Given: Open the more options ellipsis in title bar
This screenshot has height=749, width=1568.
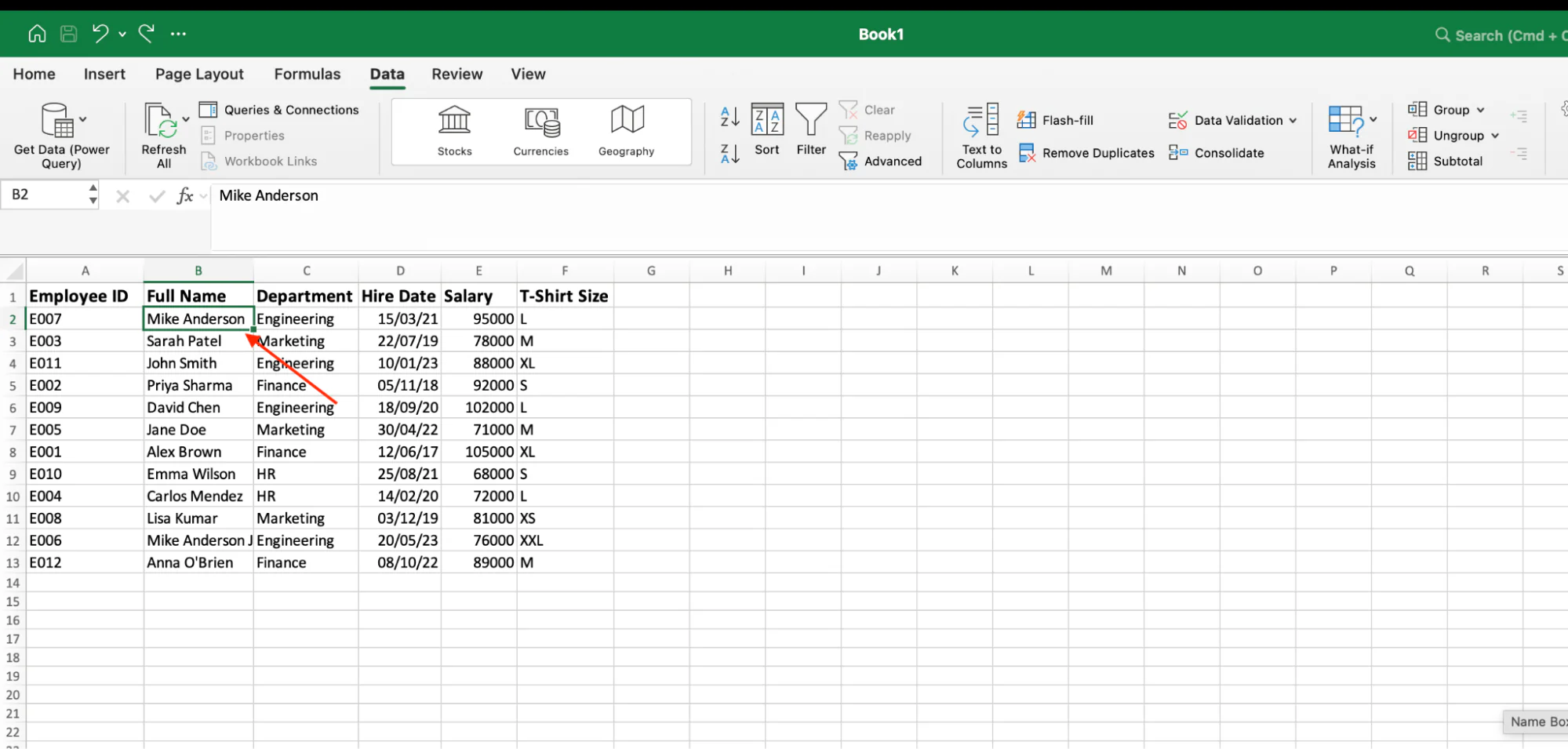Looking at the screenshot, I should click(x=178, y=34).
